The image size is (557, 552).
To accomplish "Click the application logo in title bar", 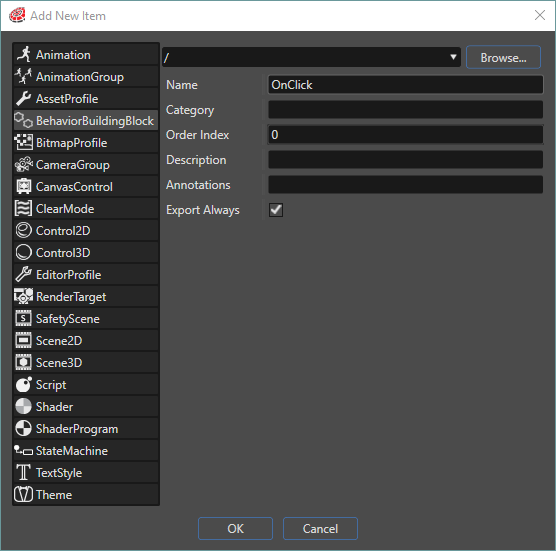I will click(17, 15).
